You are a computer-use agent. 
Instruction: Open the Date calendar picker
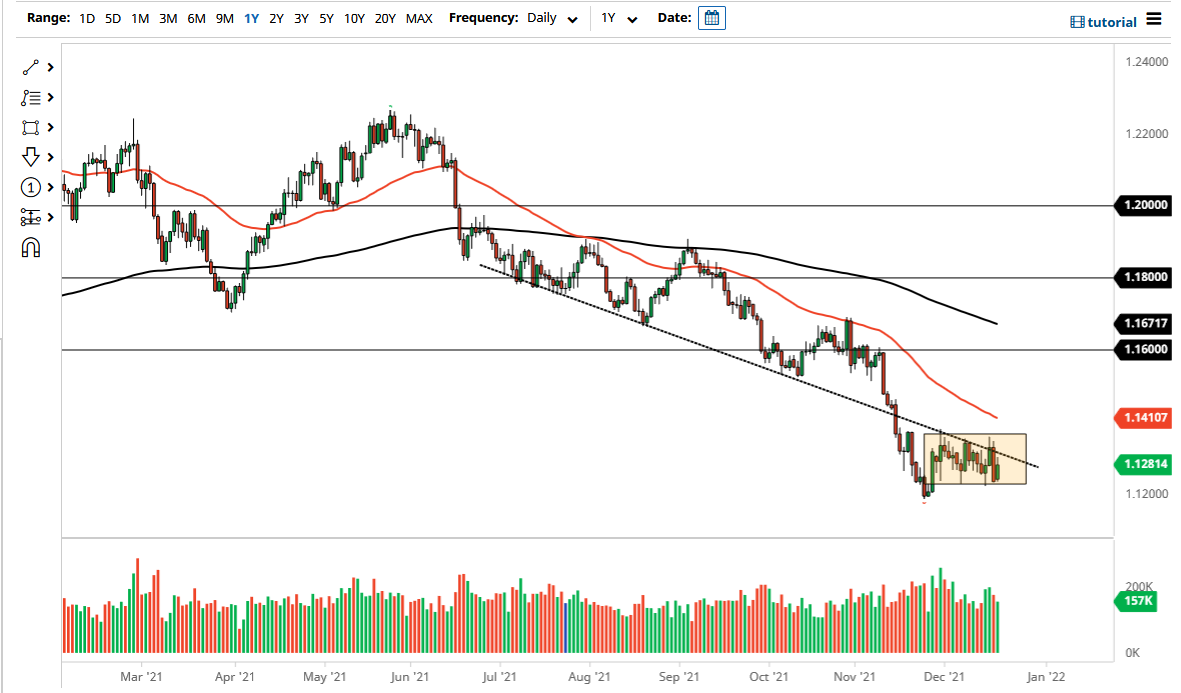point(711,17)
